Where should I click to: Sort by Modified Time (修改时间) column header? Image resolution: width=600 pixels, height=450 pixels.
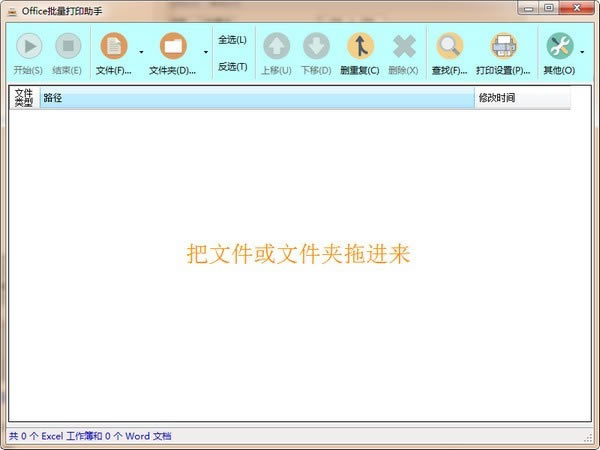tap(521, 98)
